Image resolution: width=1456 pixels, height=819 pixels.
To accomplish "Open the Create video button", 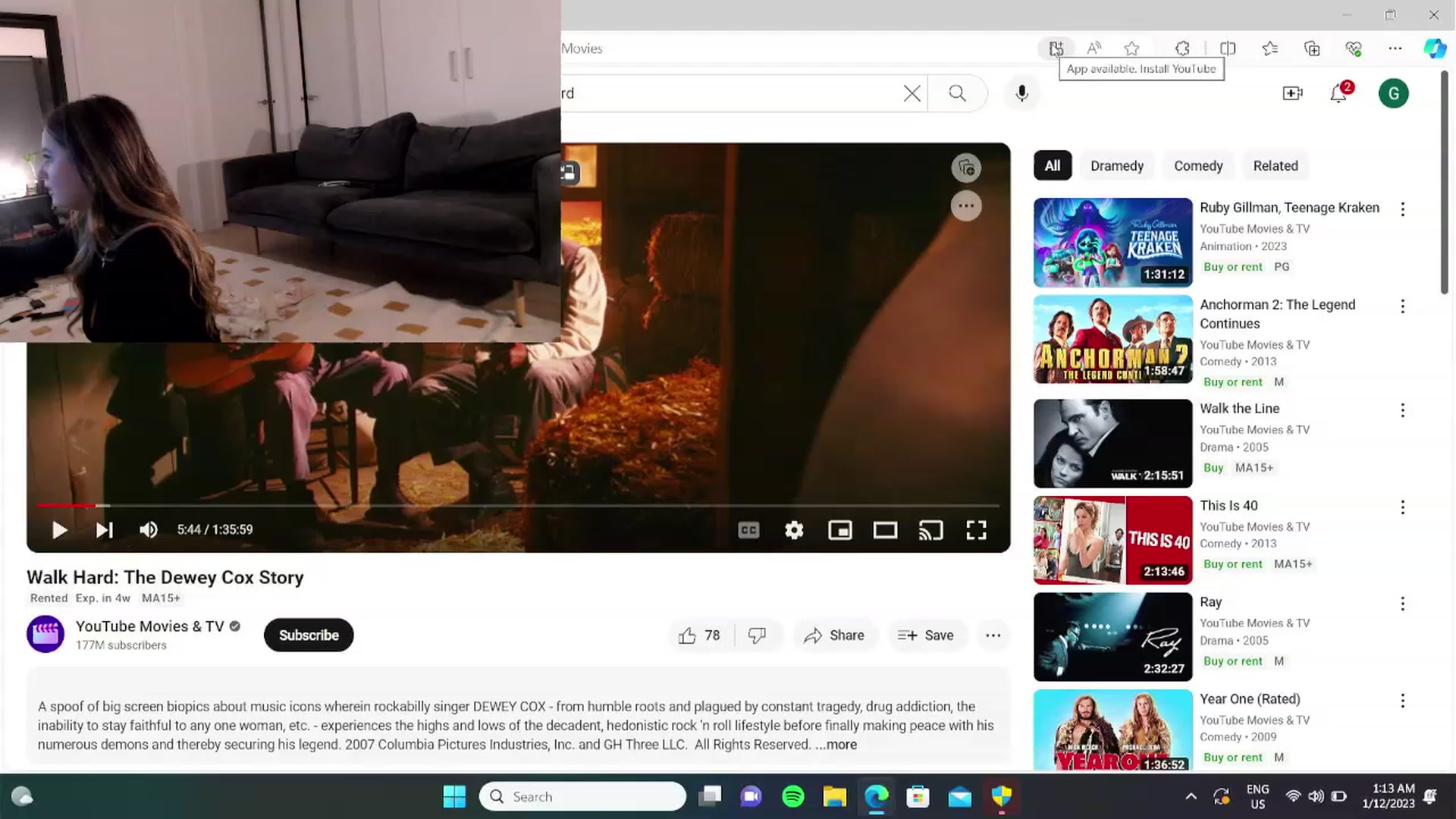I will [x=1292, y=93].
